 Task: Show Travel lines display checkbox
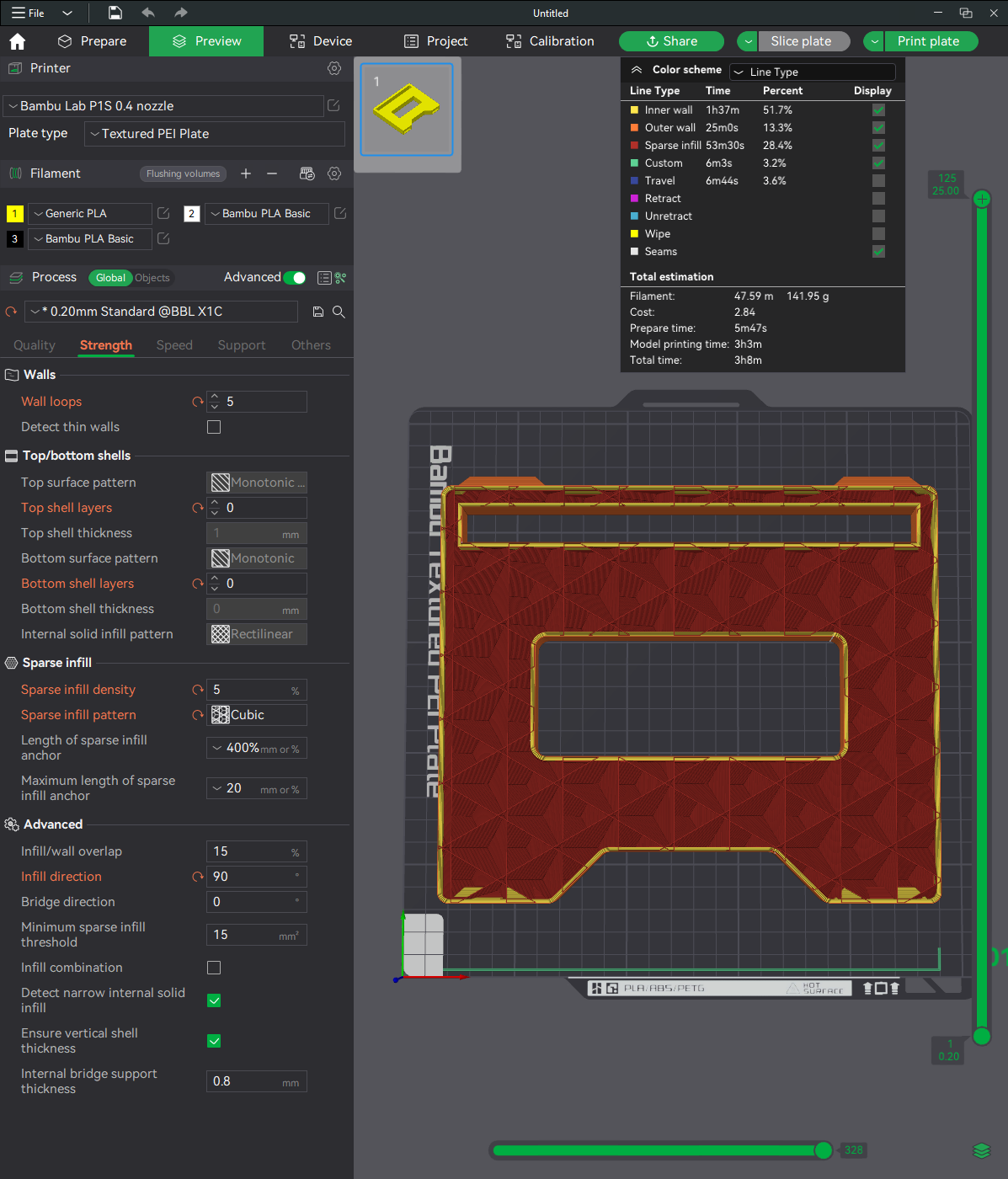coord(878,181)
